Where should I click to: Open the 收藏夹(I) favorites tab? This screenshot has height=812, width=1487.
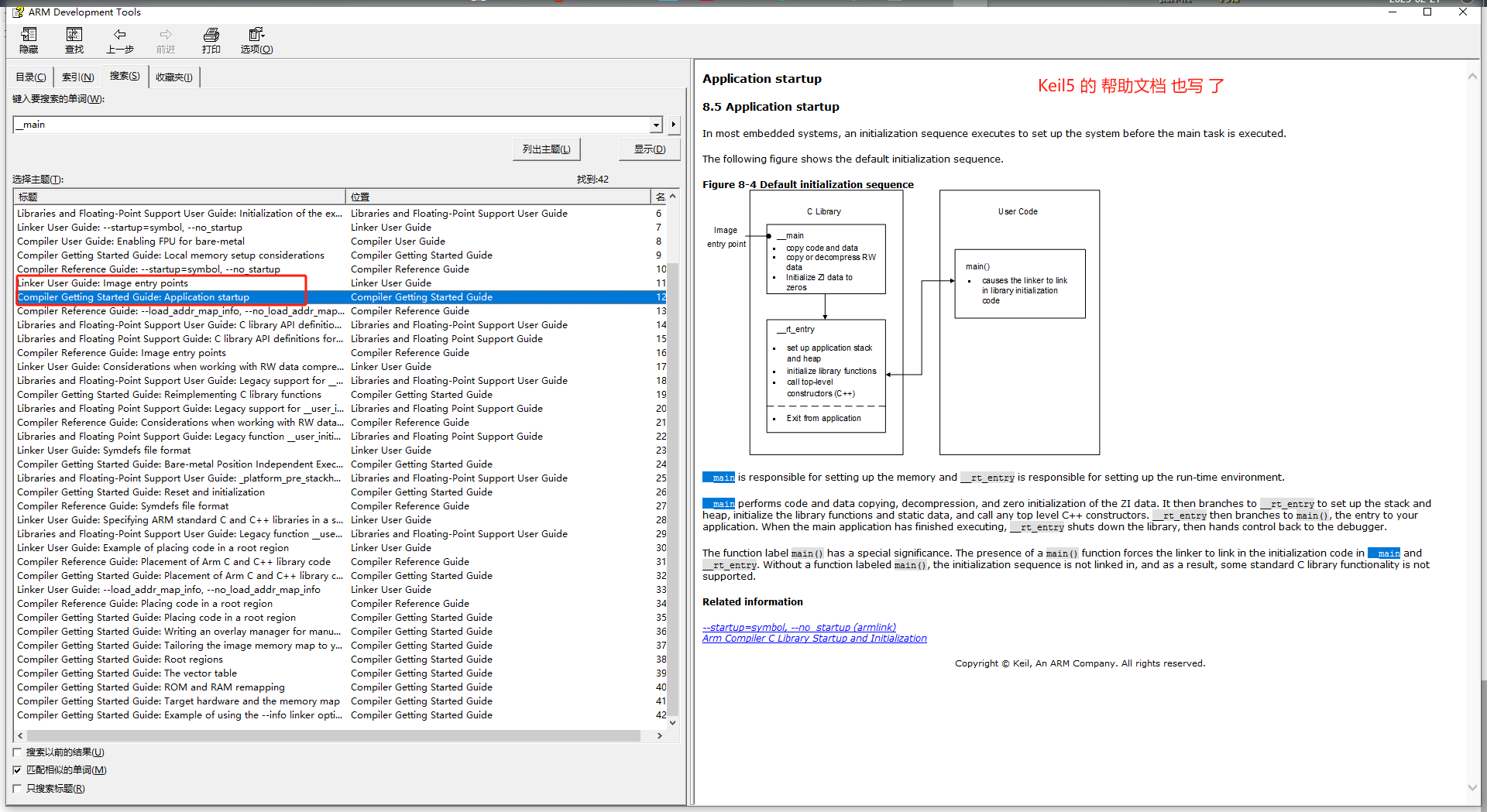coord(174,77)
